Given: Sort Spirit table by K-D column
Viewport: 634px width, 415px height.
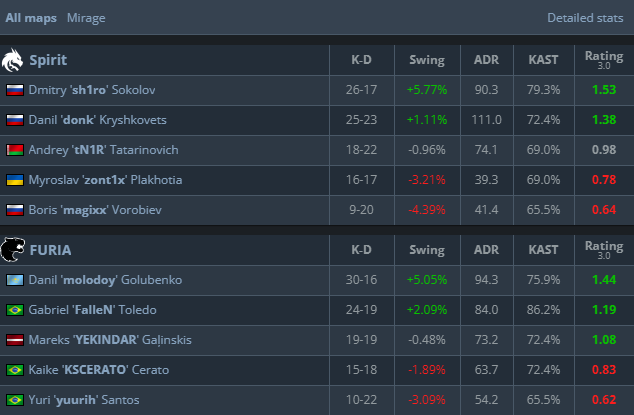Looking at the screenshot, I should 362,60.
